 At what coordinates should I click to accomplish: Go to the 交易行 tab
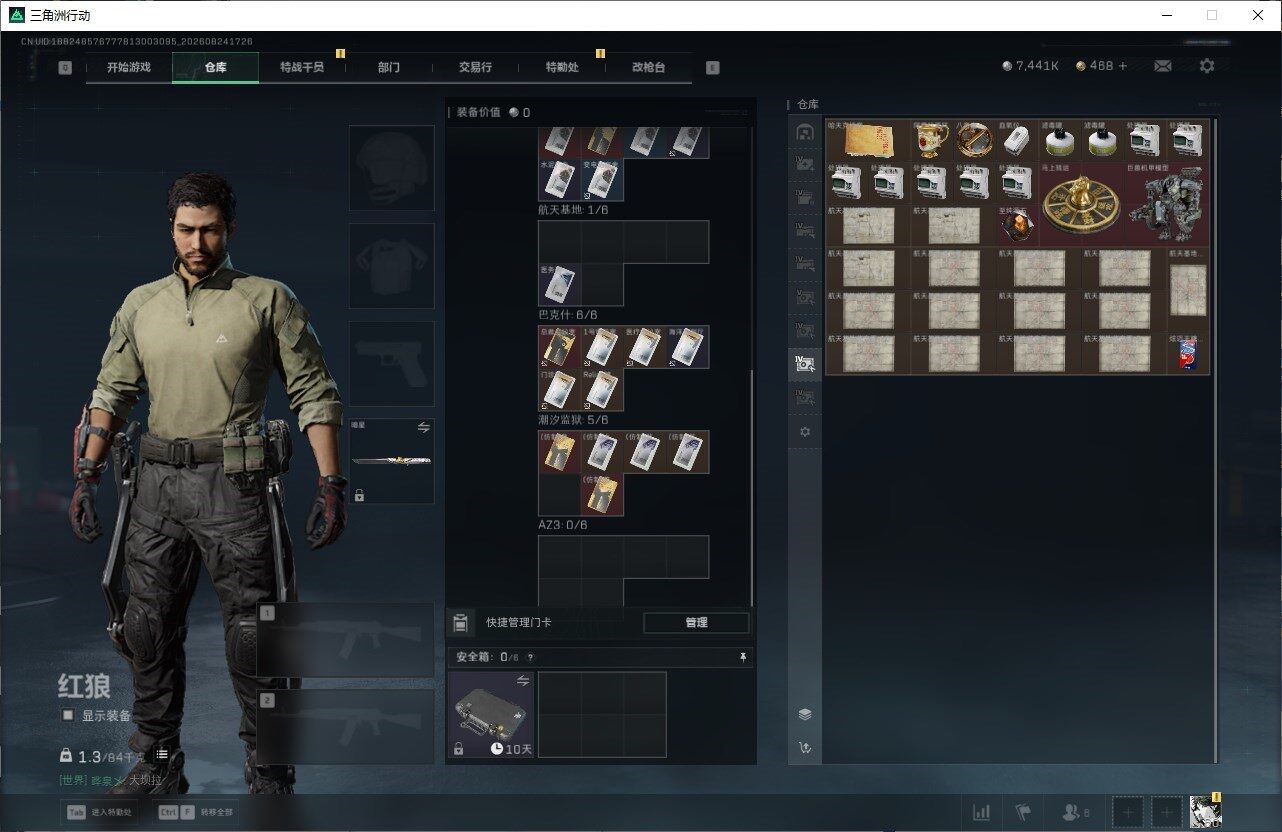(x=475, y=67)
